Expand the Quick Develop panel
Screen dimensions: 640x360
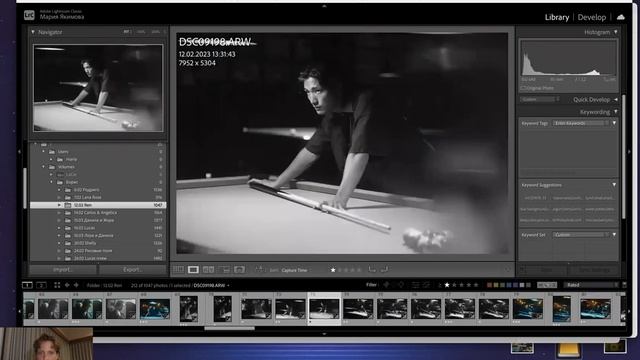[616, 100]
